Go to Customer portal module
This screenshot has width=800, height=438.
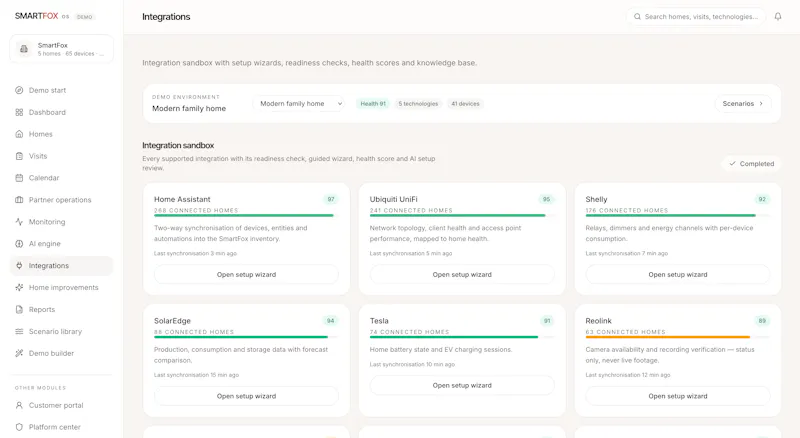coord(61,405)
